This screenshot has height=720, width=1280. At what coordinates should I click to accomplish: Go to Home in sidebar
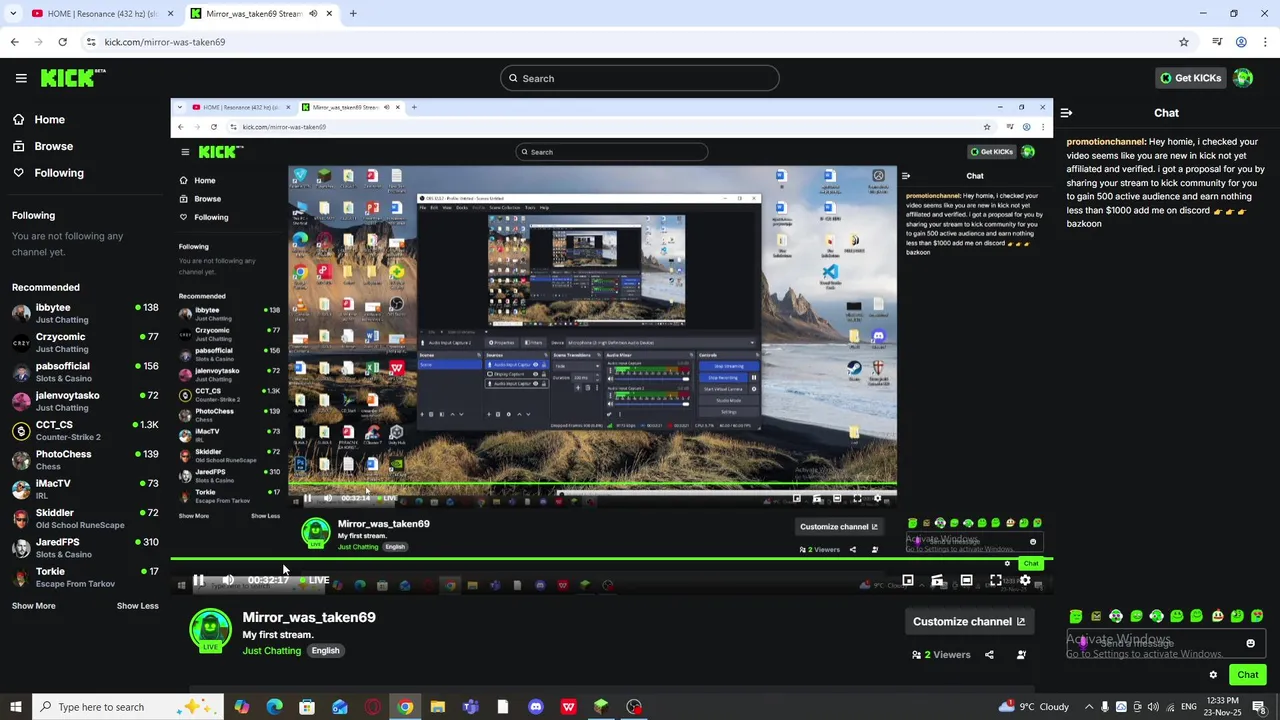pos(38,119)
